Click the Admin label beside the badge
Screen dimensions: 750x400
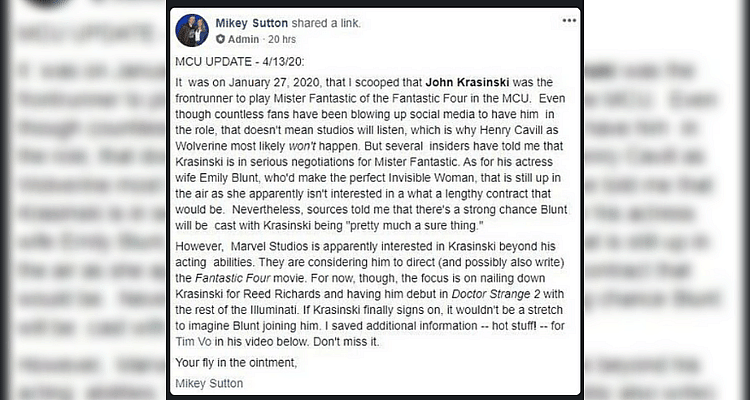(244, 39)
